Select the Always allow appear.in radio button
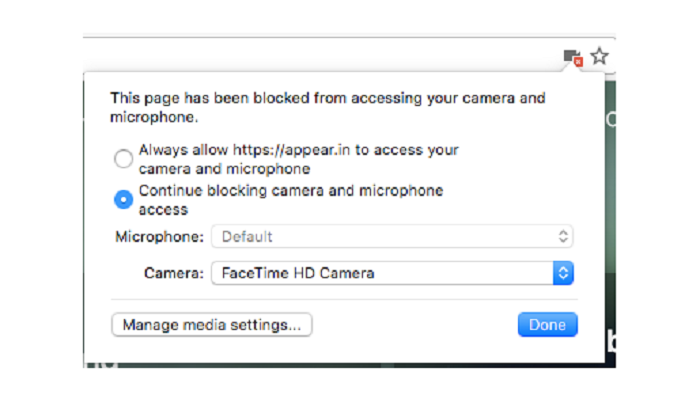This screenshot has width=700, height=406. [123, 159]
